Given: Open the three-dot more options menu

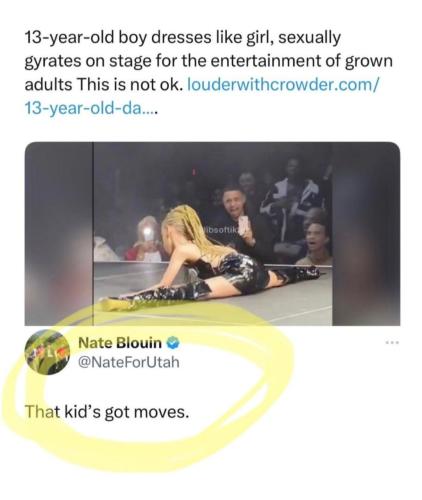Looking at the screenshot, I should [393, 342].
